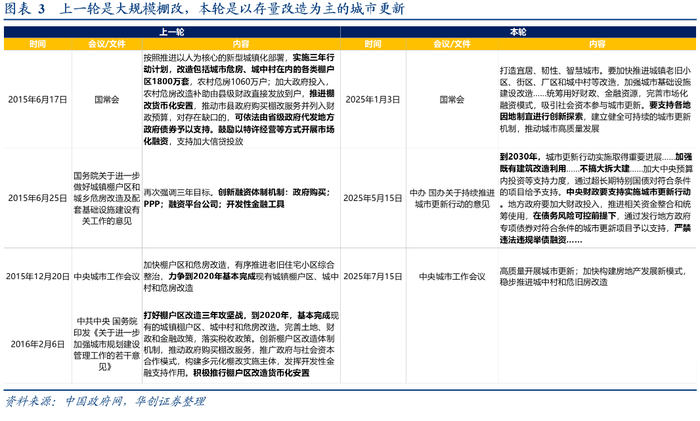The width and height of the screenshot is (700, 421).
Task: Click the 2015年6月17日 date cell
Action: (x=38, y=100)
